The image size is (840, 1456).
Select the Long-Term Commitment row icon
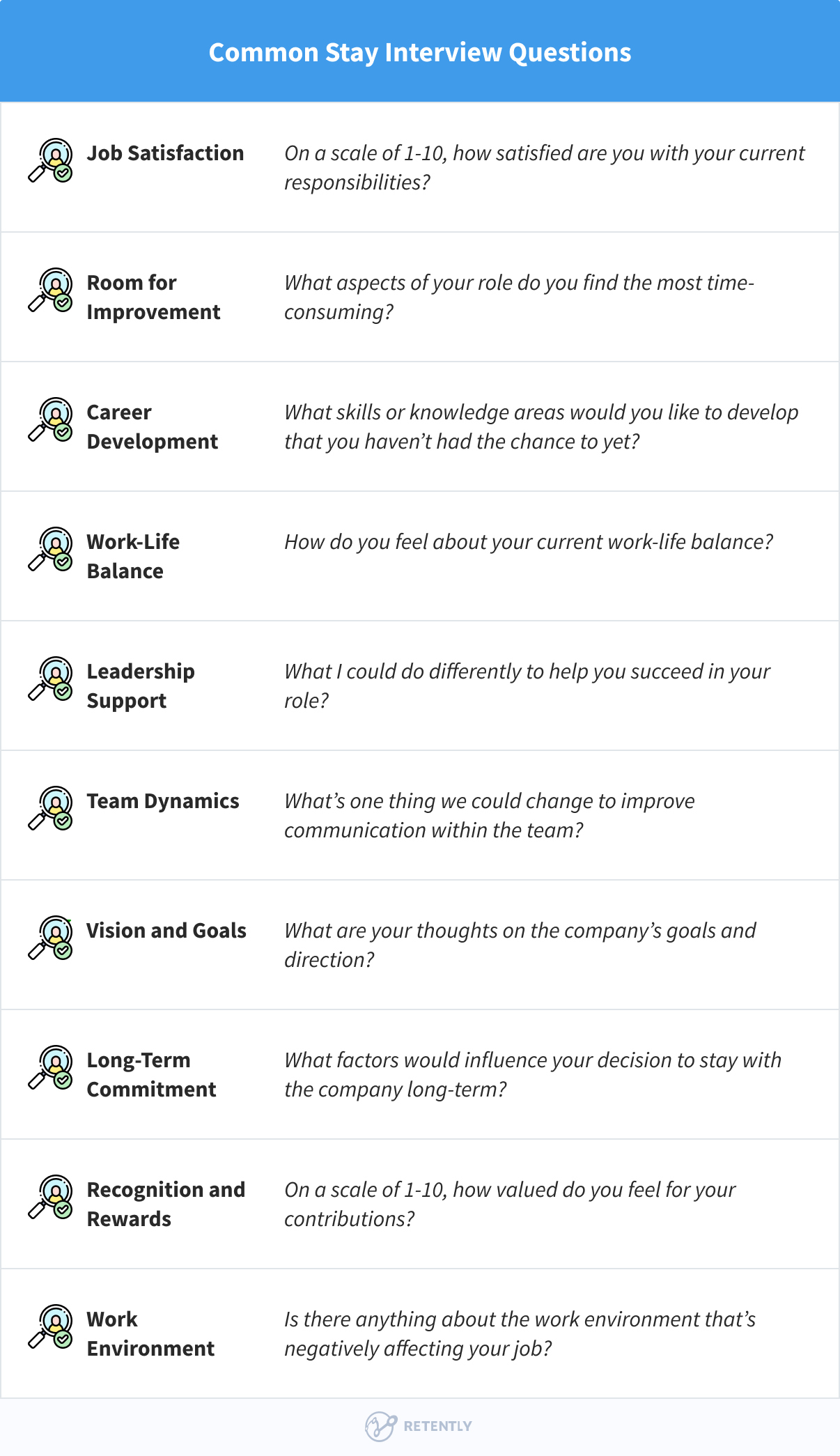point(51,1067)
